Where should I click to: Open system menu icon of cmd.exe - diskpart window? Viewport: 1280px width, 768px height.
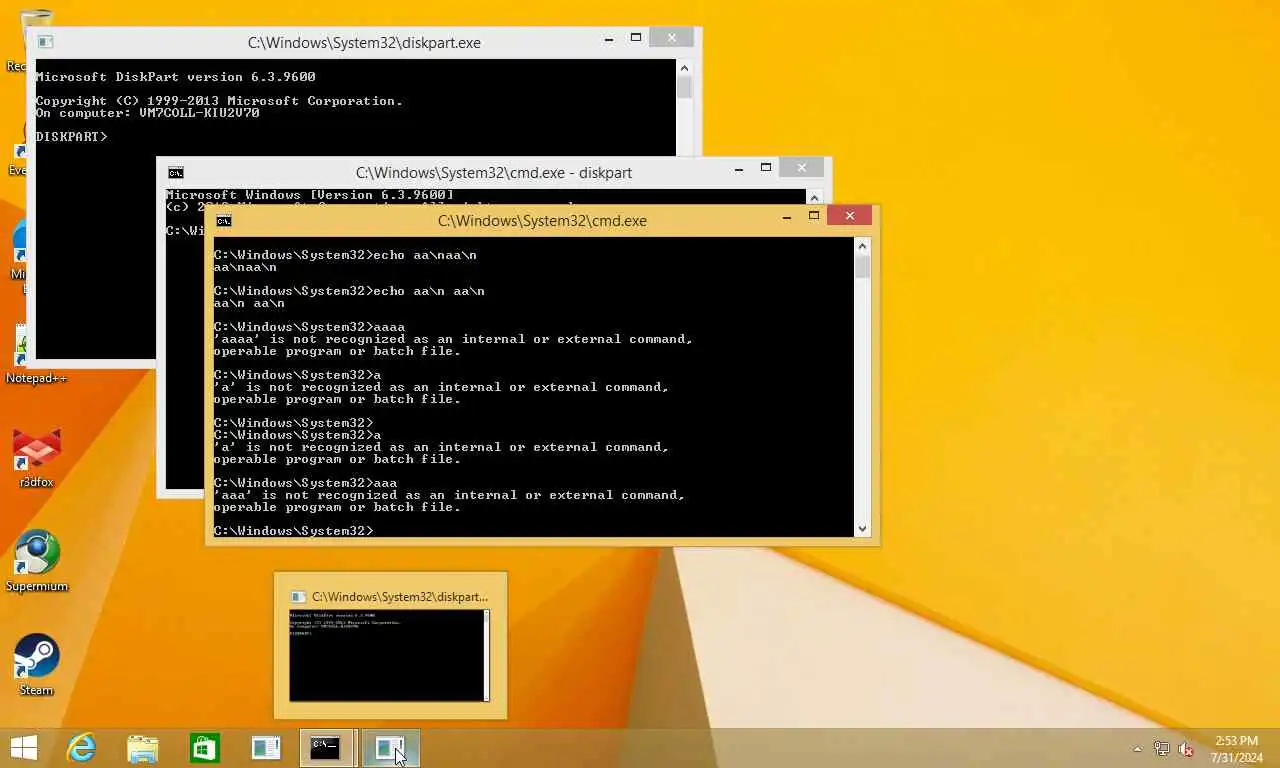176,172
